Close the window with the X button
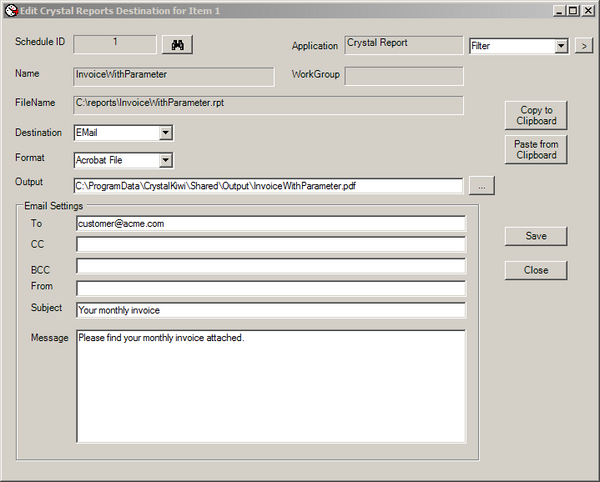 tap(588, 11)
